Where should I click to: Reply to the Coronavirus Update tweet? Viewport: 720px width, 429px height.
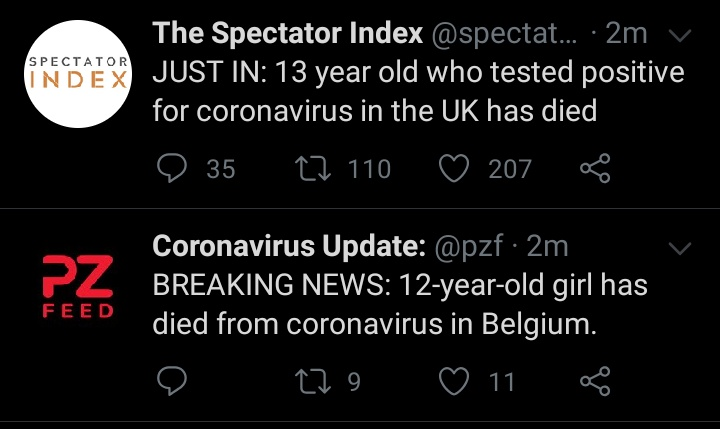click(172, 381)
